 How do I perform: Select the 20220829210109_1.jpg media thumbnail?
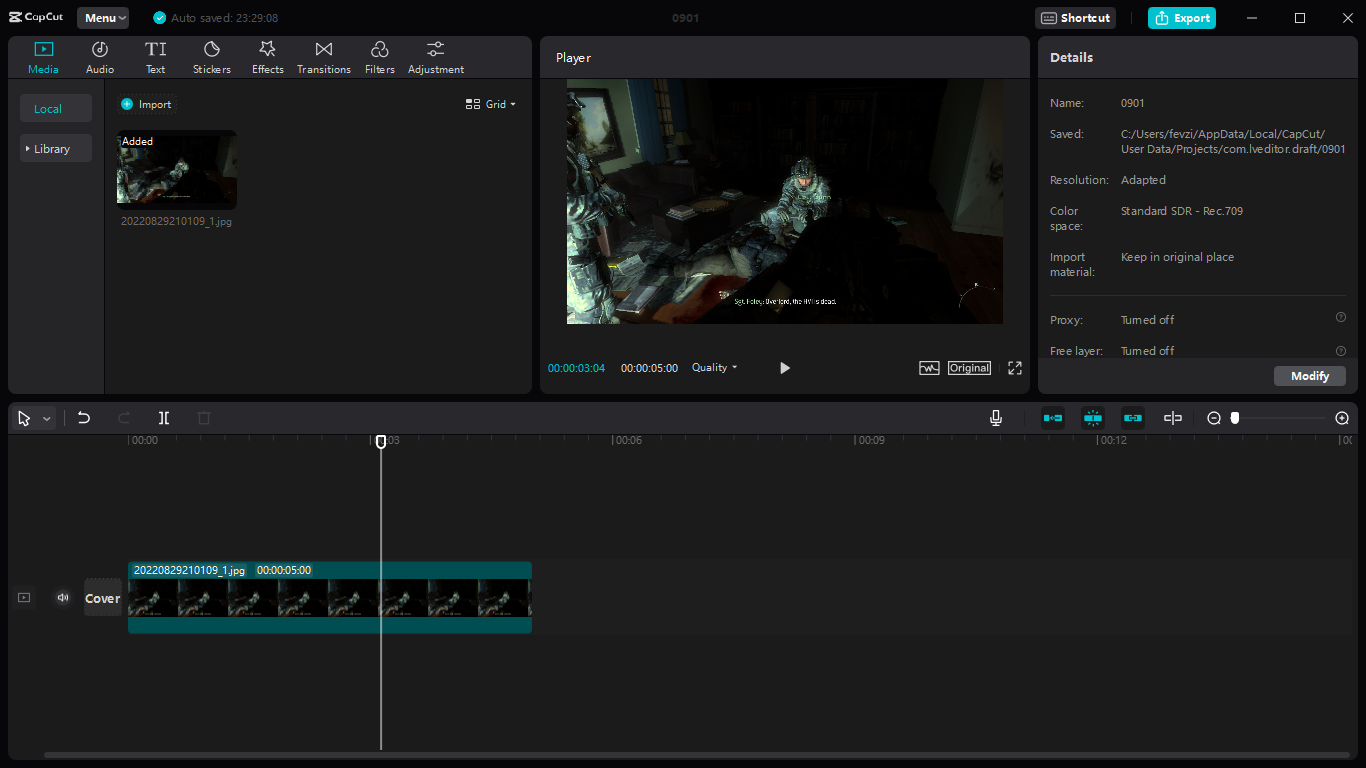tap(177, 168)
